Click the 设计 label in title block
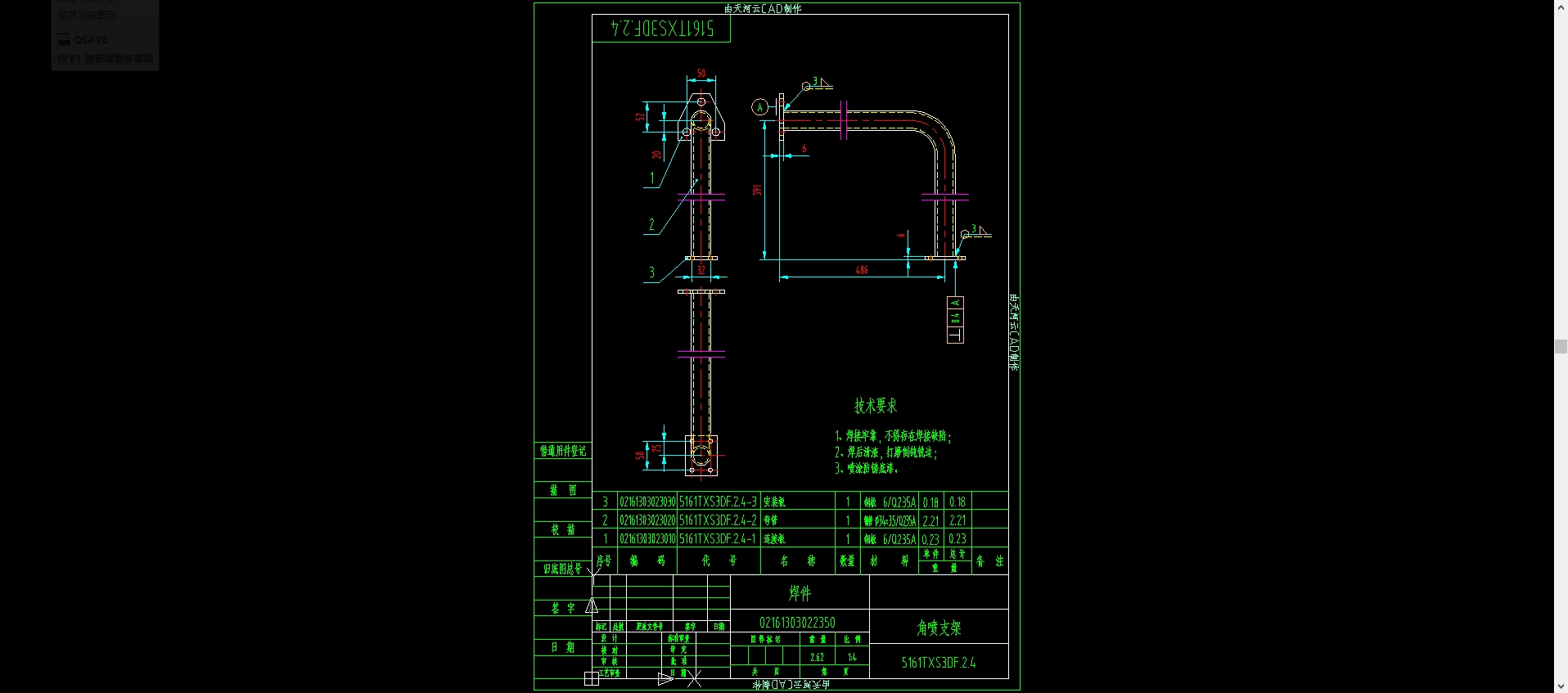Screen dimensions: 1568x693 coord(610,638)
